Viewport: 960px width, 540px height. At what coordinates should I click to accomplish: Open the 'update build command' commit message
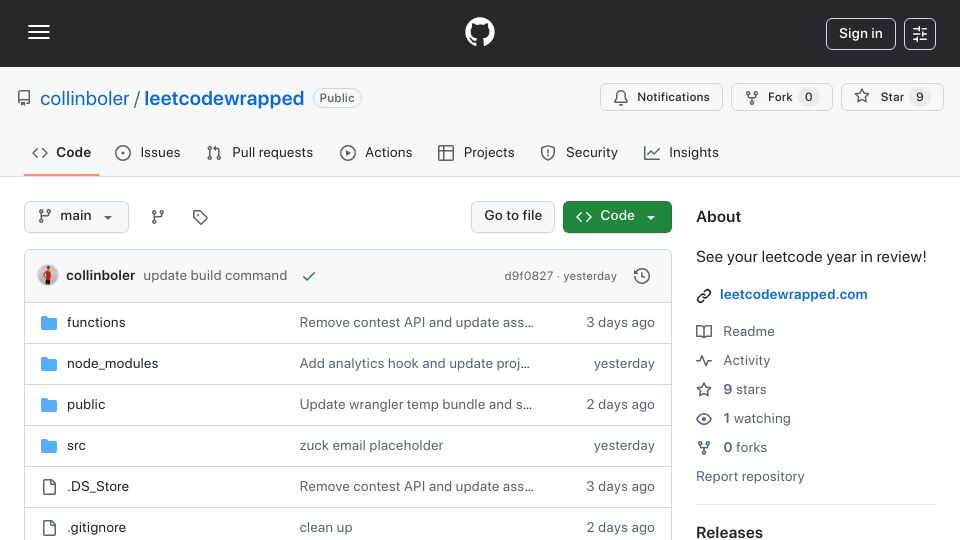pos(215,276)
